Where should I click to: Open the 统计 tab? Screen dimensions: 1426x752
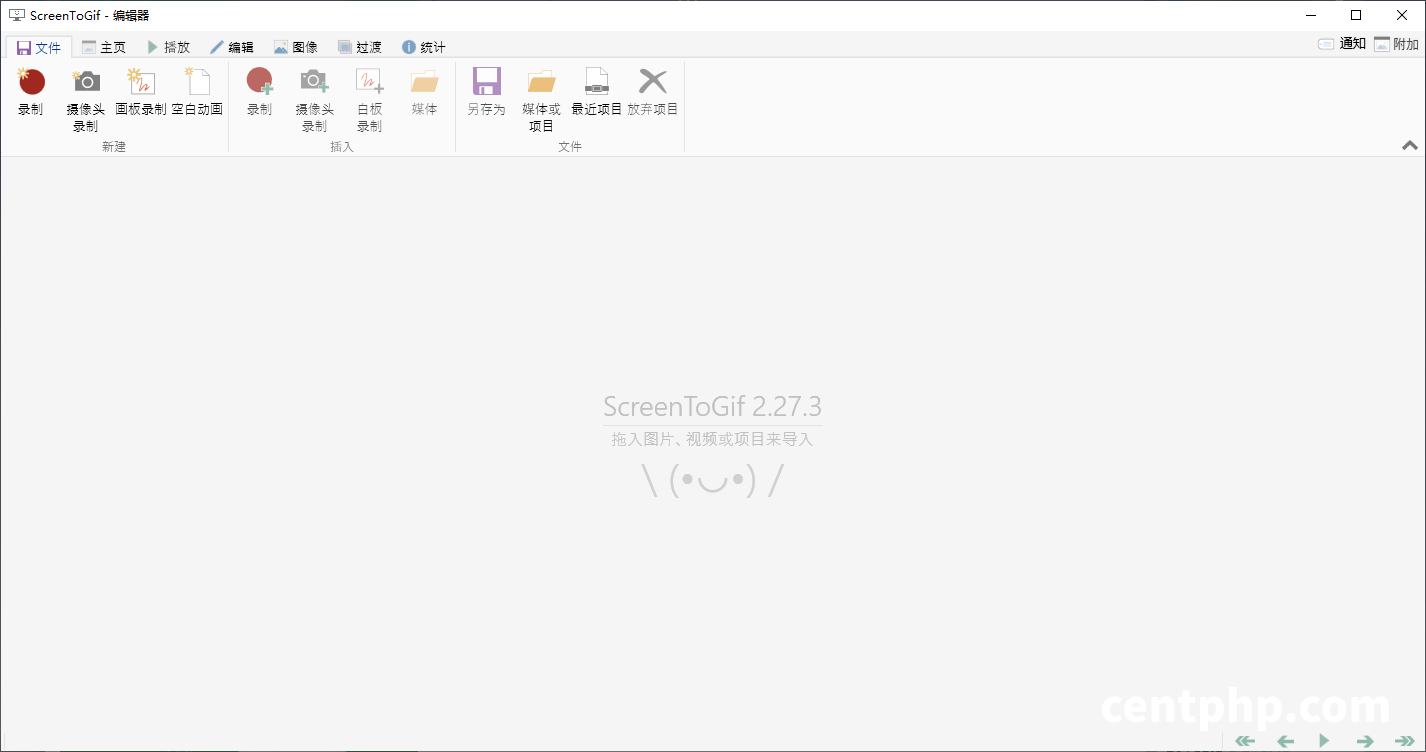point(424,47)
